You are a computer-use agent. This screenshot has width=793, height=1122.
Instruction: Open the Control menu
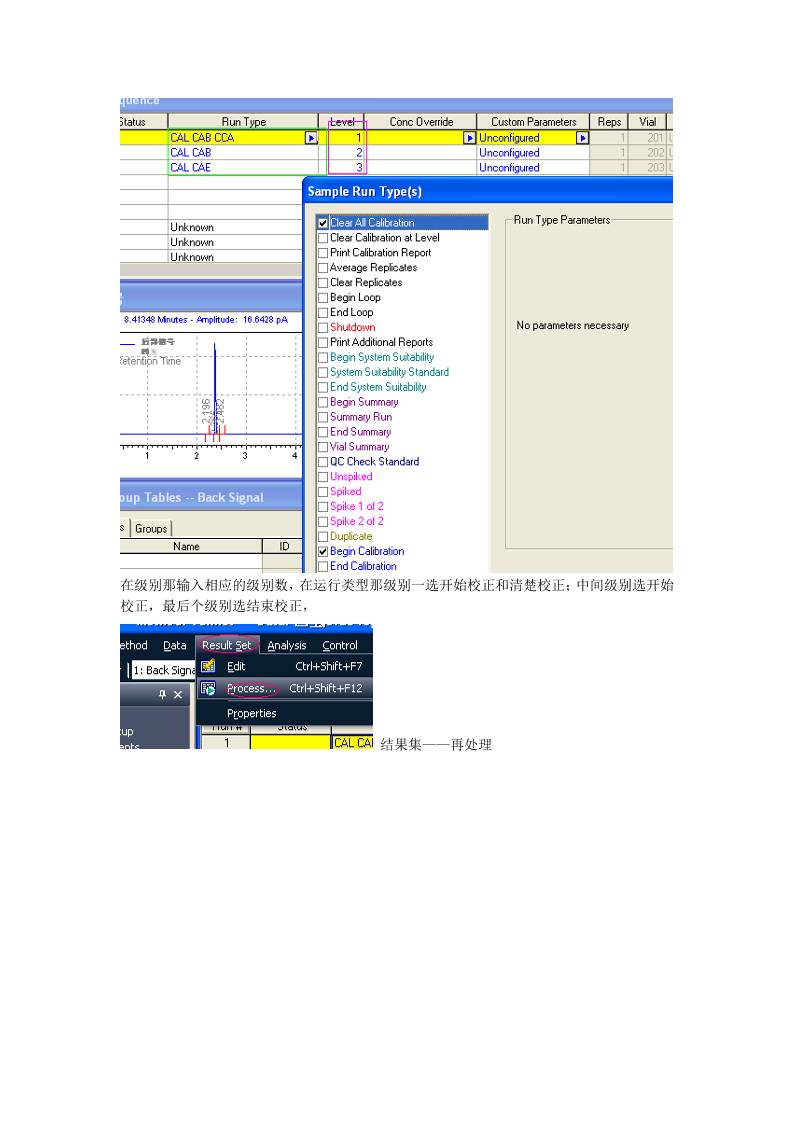(340, 645)
